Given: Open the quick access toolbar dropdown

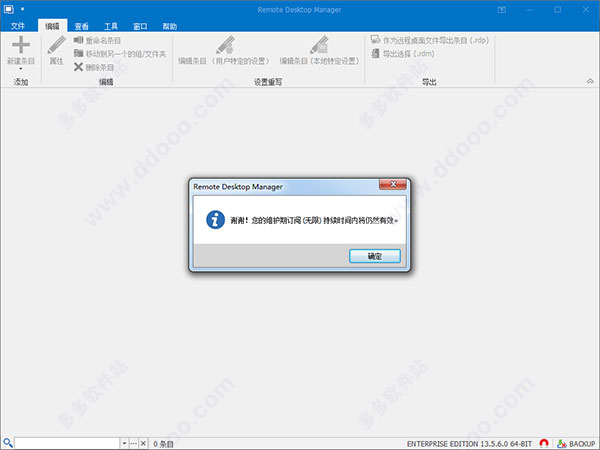Looking at the screenshot, I should pyautogui.click(x=23, y=9).
